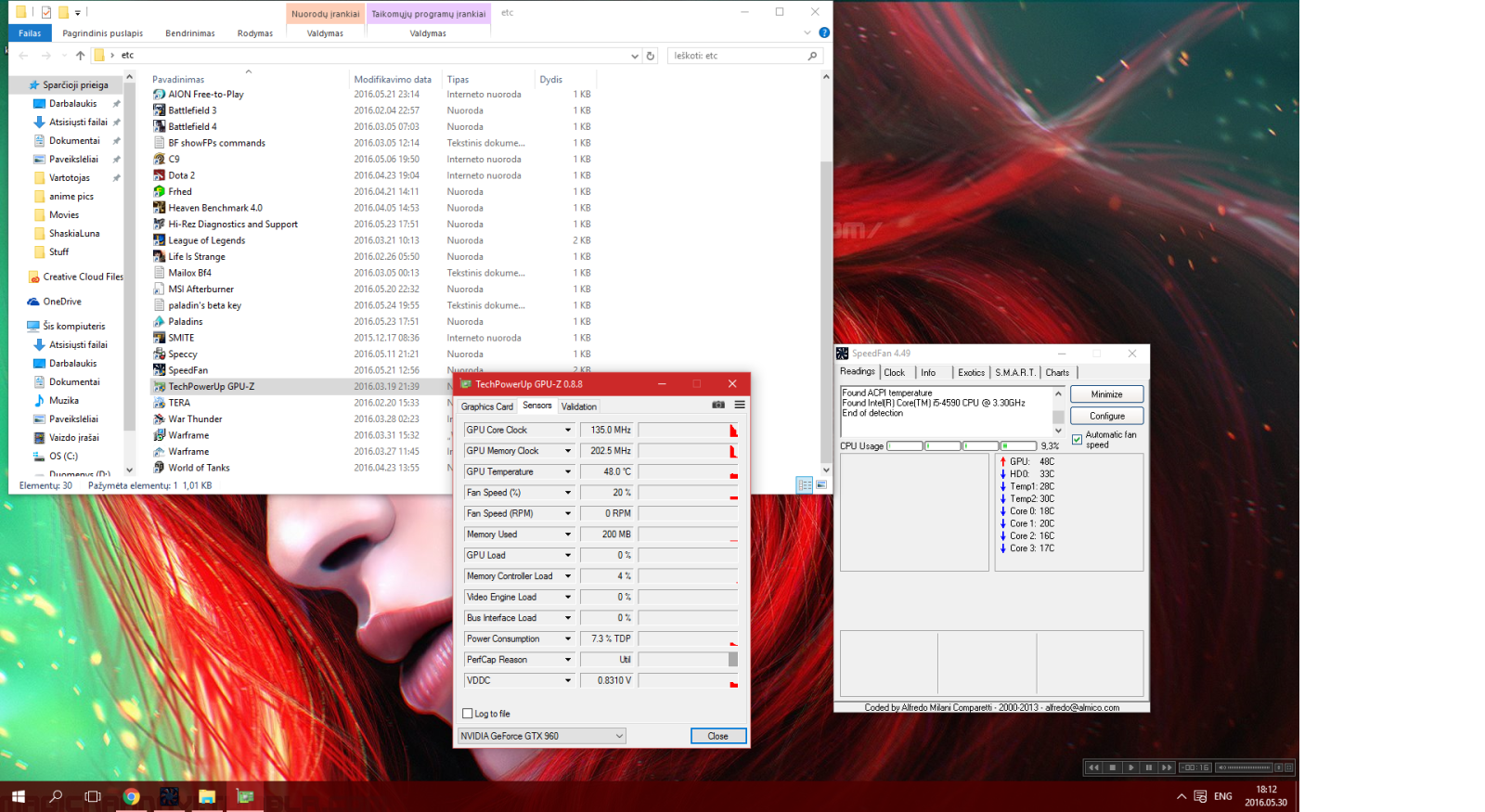Open Explorer help question mark icon
Viewport: 1485px width, 812px height.
tap(824, 32)
